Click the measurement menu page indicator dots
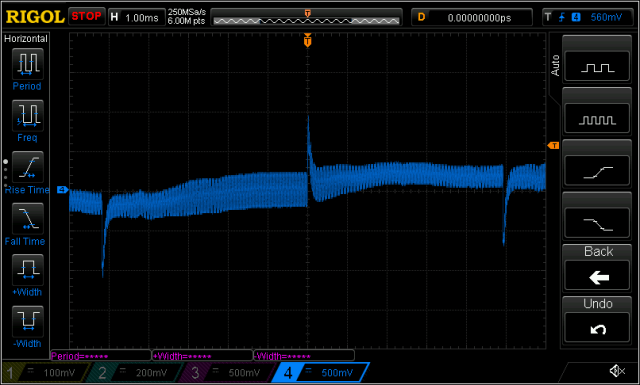Image resolution: width=640 pixels, height=385 pixels. (x=5, y=173)
